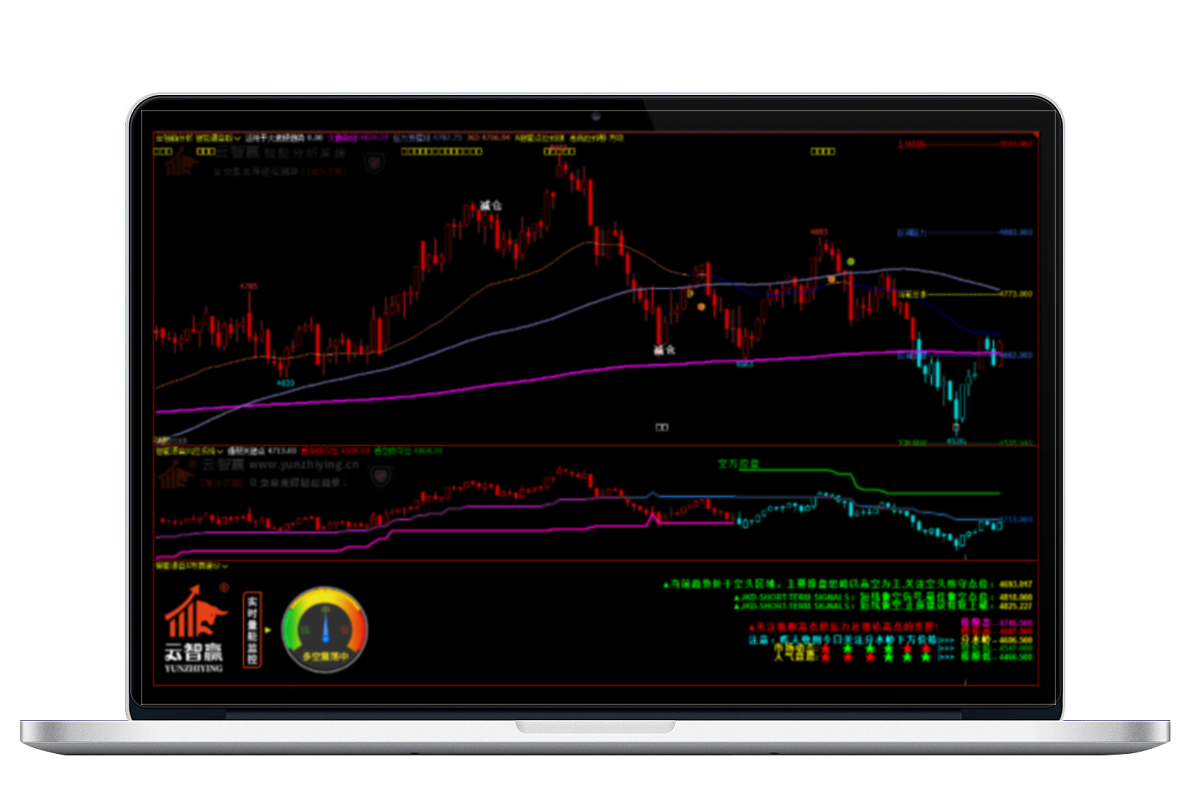Viewport: 1194px width, 794px height.
Task: Select the yellow 4773.000 price level line label
Action: pos(1015,294)
